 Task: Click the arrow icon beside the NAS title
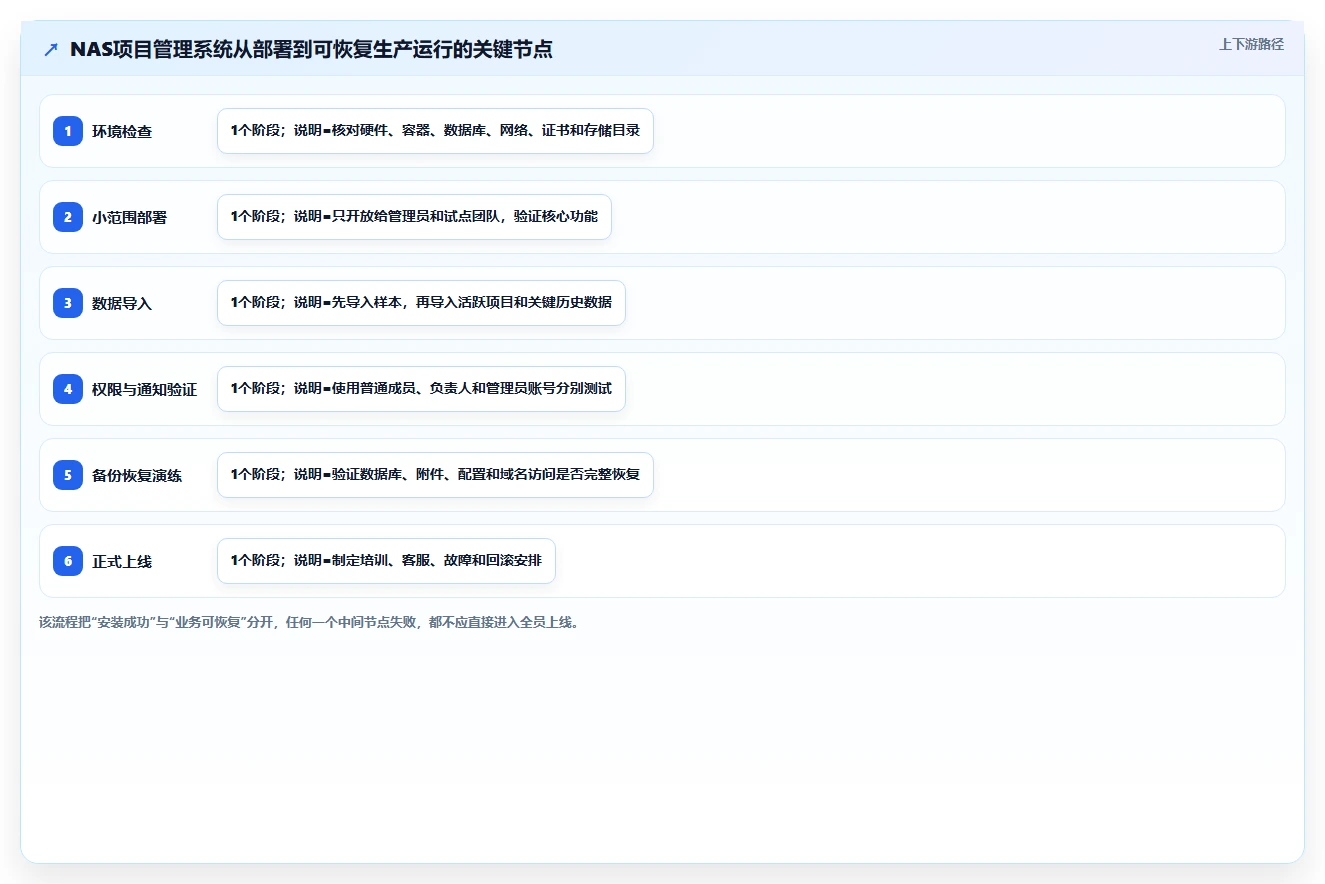(x=51, y=50)
